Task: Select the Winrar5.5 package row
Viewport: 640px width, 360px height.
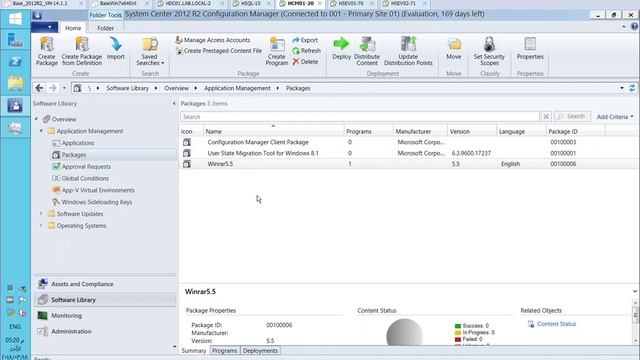Action: point(409,164)
